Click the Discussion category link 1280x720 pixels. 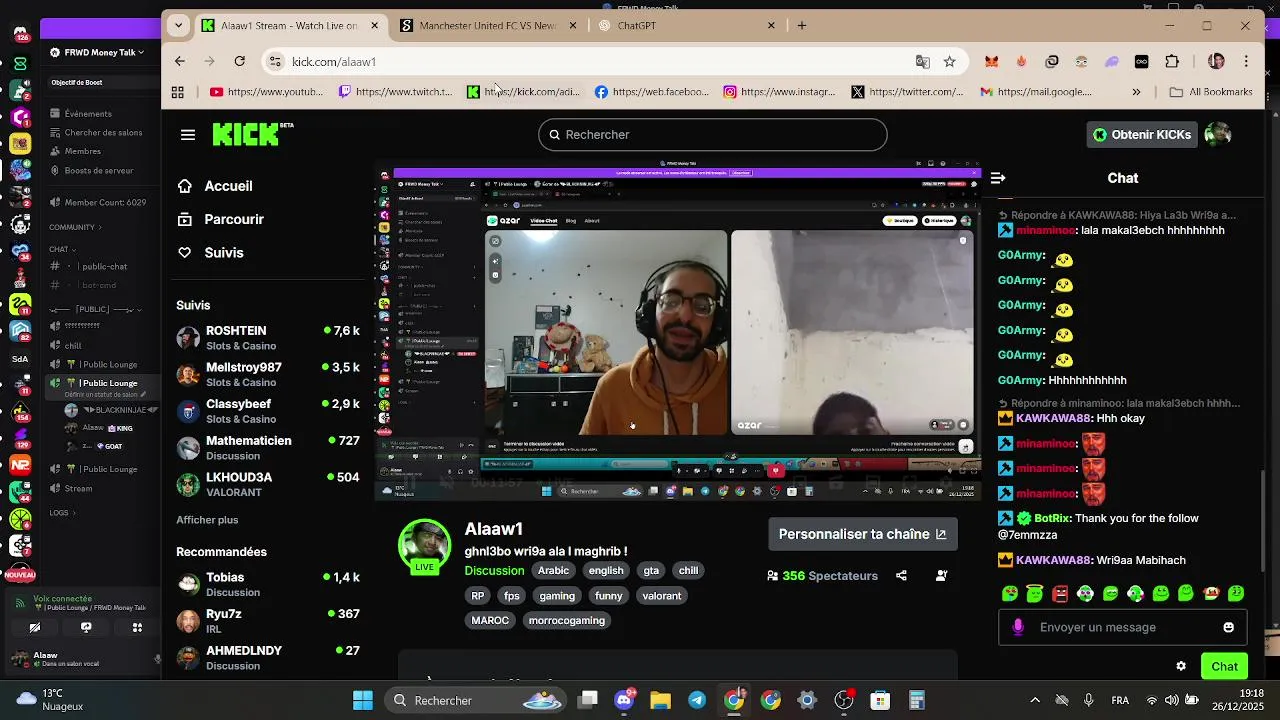click(x=494, y=570)
